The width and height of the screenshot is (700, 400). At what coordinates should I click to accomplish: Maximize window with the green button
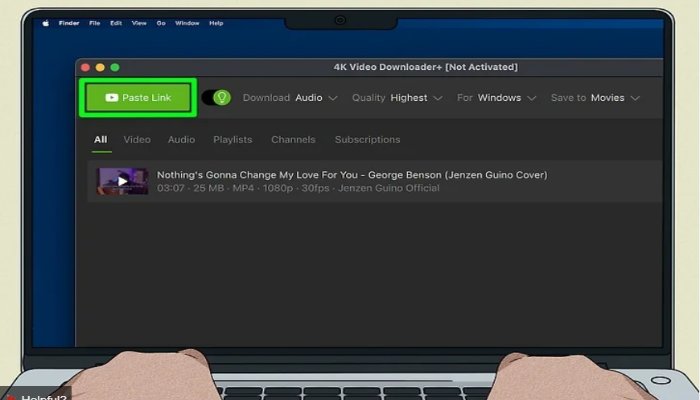115,67
